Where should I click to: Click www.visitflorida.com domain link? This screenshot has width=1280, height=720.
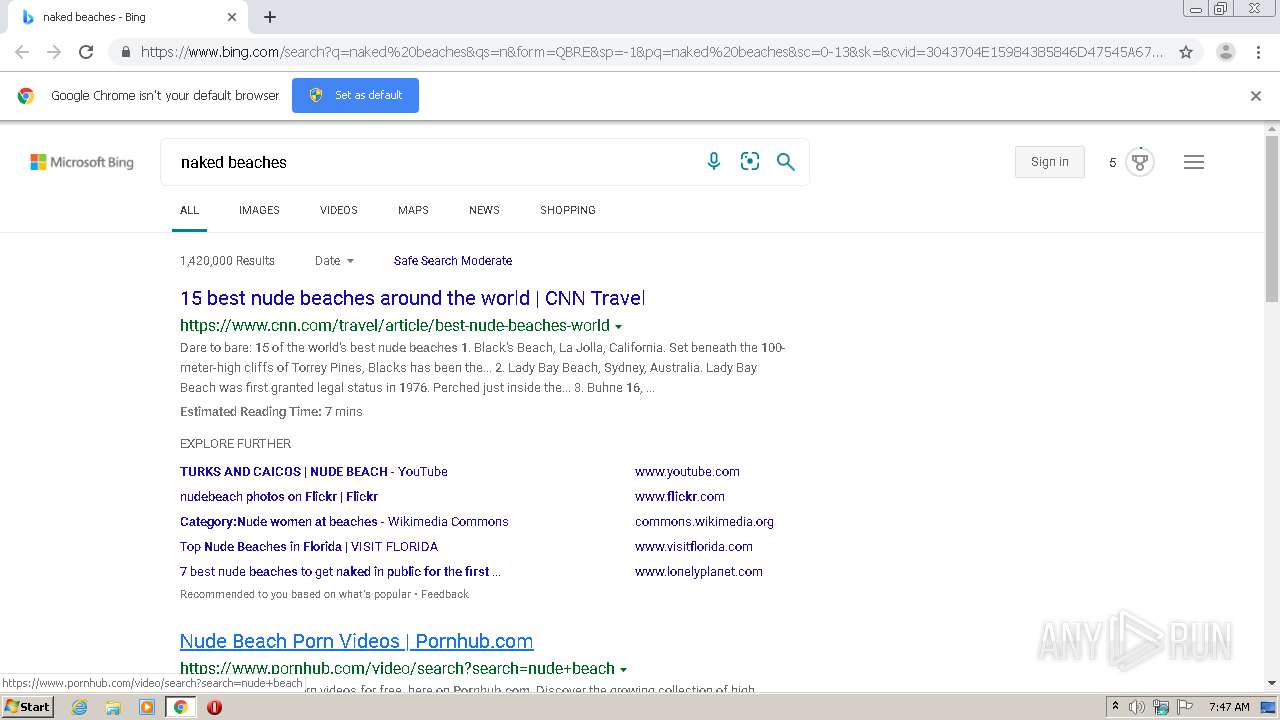click(694, 547)
